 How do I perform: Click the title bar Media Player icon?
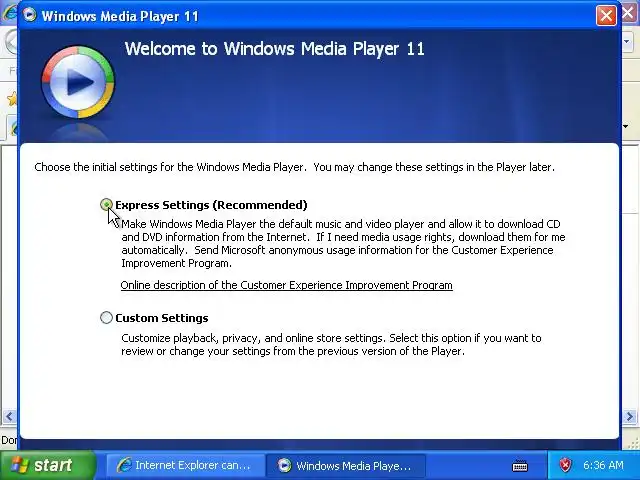(29, 15)
